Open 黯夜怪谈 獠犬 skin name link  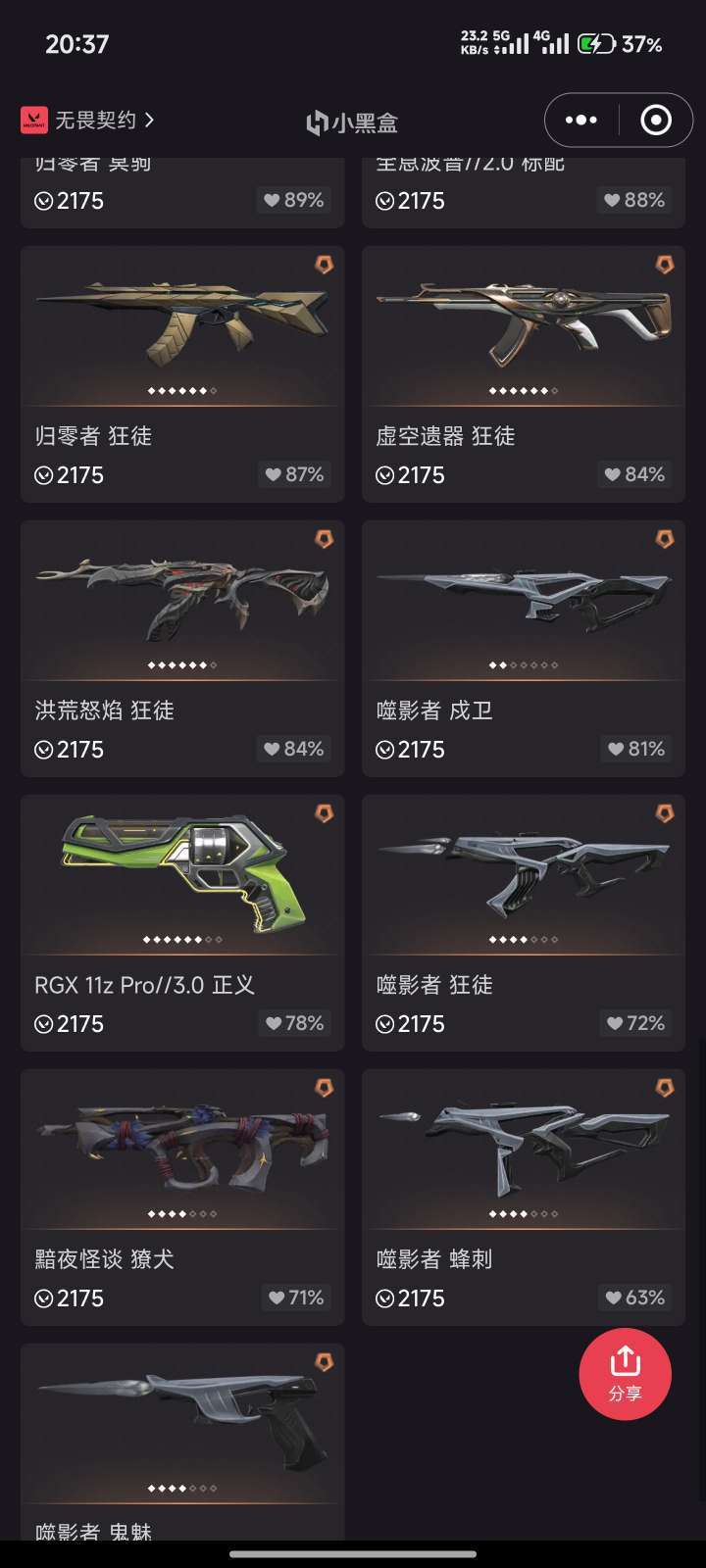[105, 1259]
